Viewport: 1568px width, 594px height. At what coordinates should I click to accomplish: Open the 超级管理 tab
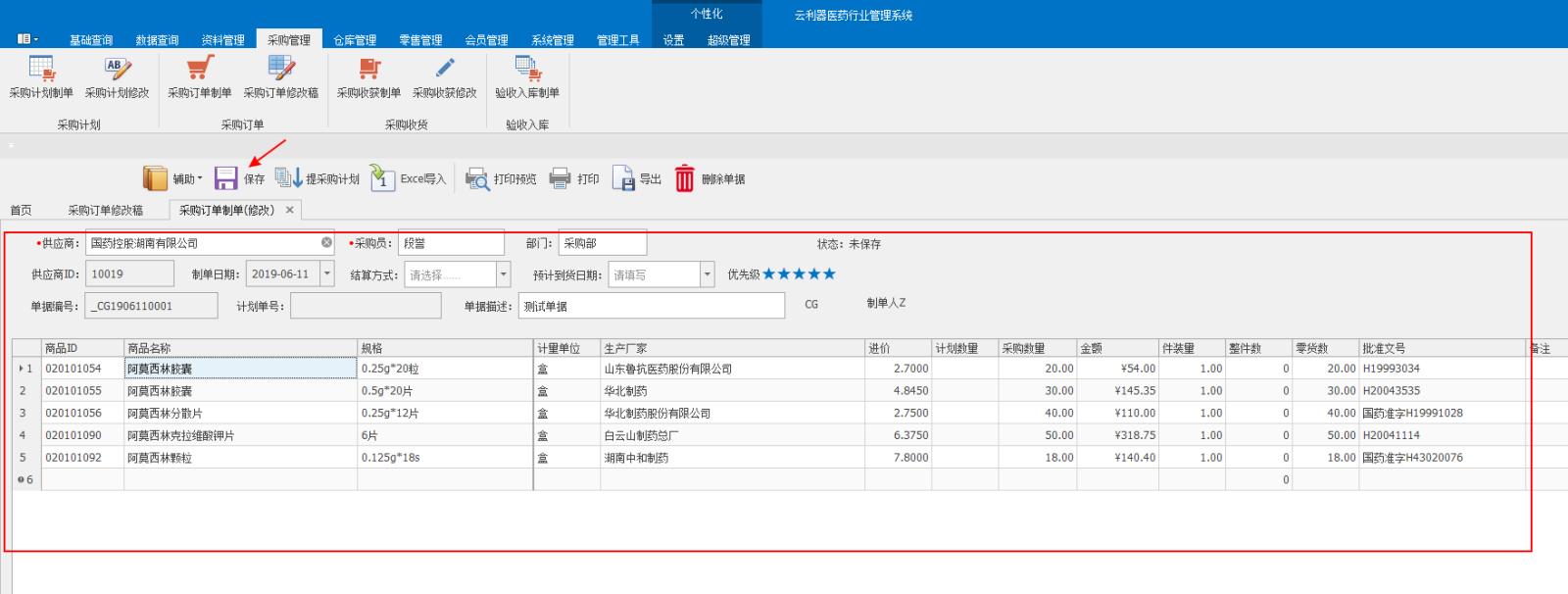point(729,40)
